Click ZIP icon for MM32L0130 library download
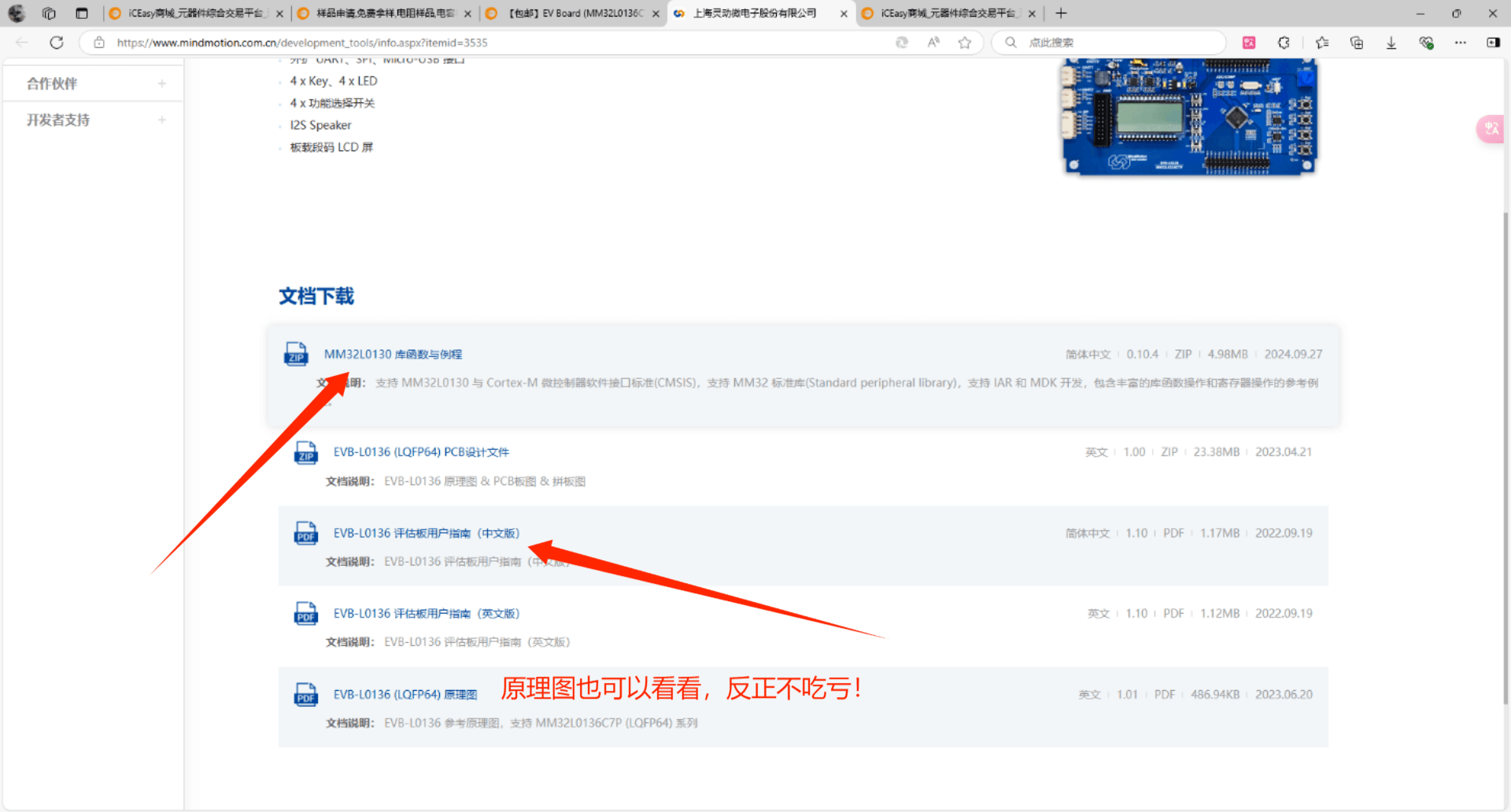 (296, 354)
